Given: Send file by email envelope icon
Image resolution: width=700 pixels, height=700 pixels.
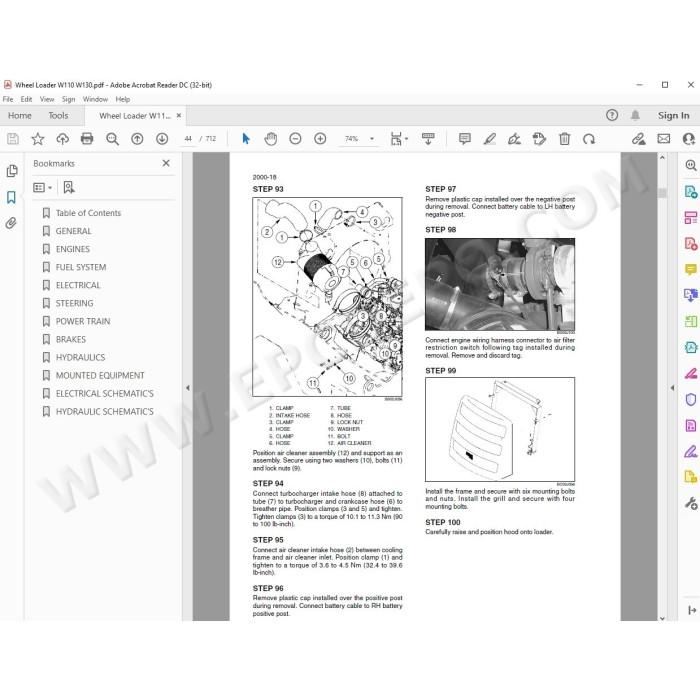Looking at the screenshot, I should [x=664, y=139].
